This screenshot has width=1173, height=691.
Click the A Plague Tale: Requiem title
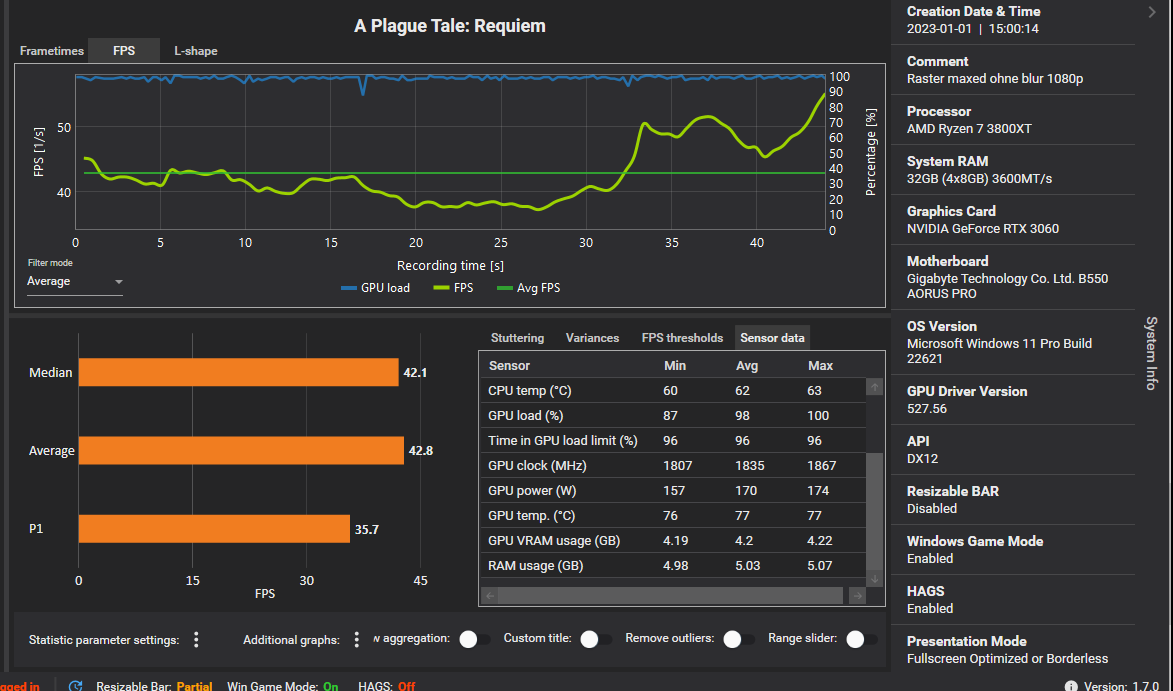450,25
